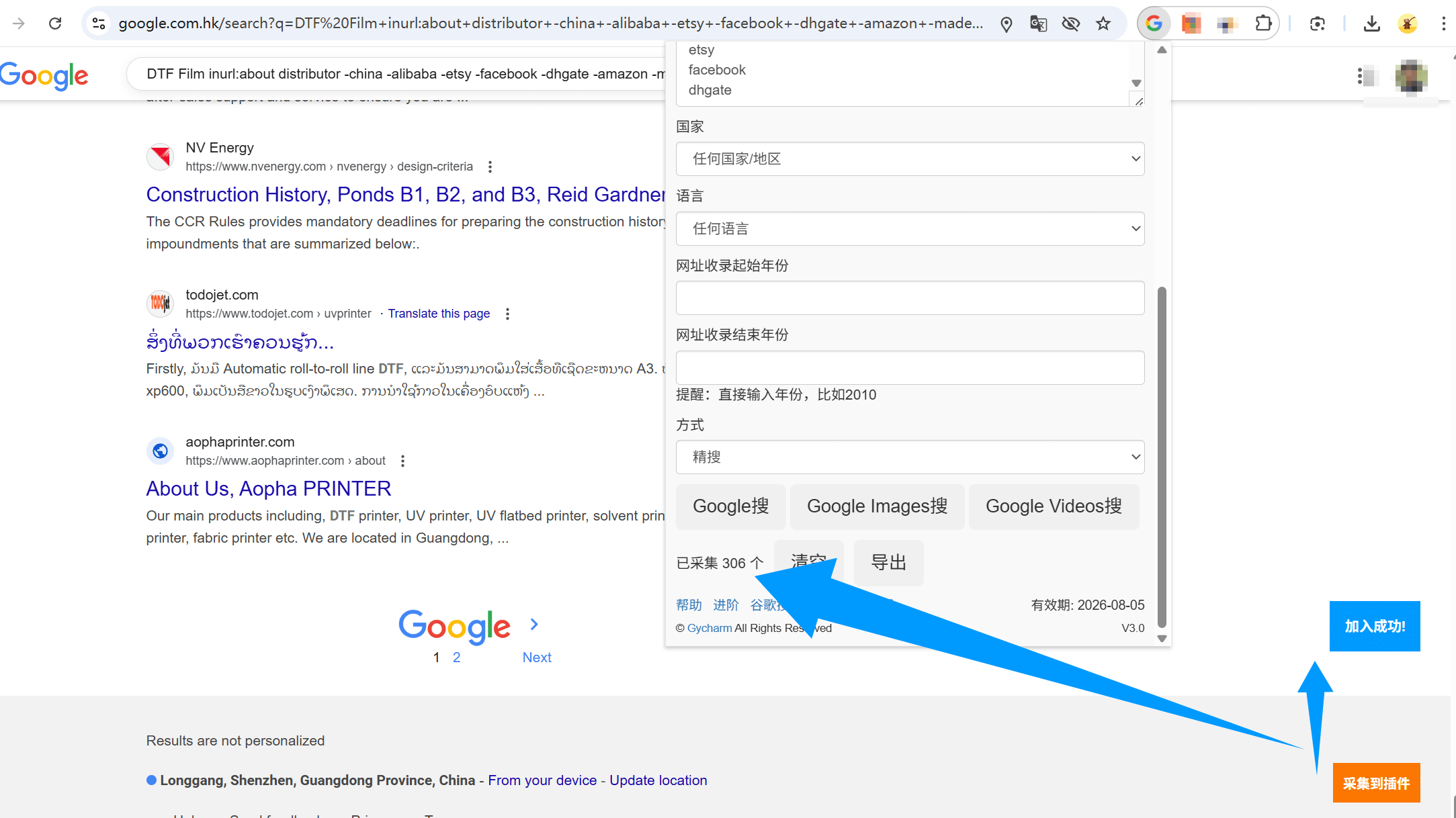Click From your device location link
The height and width of the screenshot is (818, 1456).
(542, 780)
